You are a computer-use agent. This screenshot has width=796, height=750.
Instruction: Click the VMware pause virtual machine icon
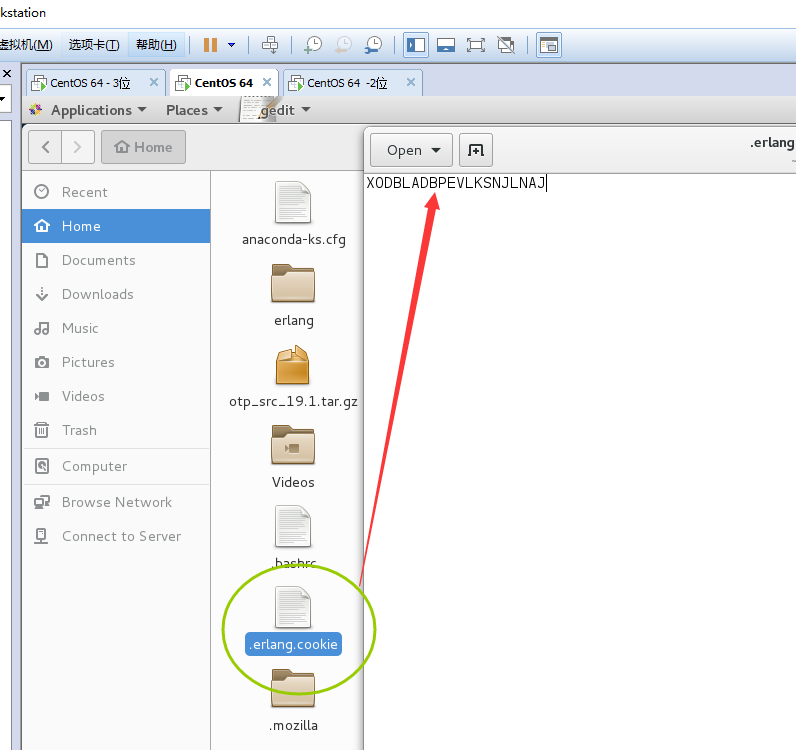(x=210, y=45)
